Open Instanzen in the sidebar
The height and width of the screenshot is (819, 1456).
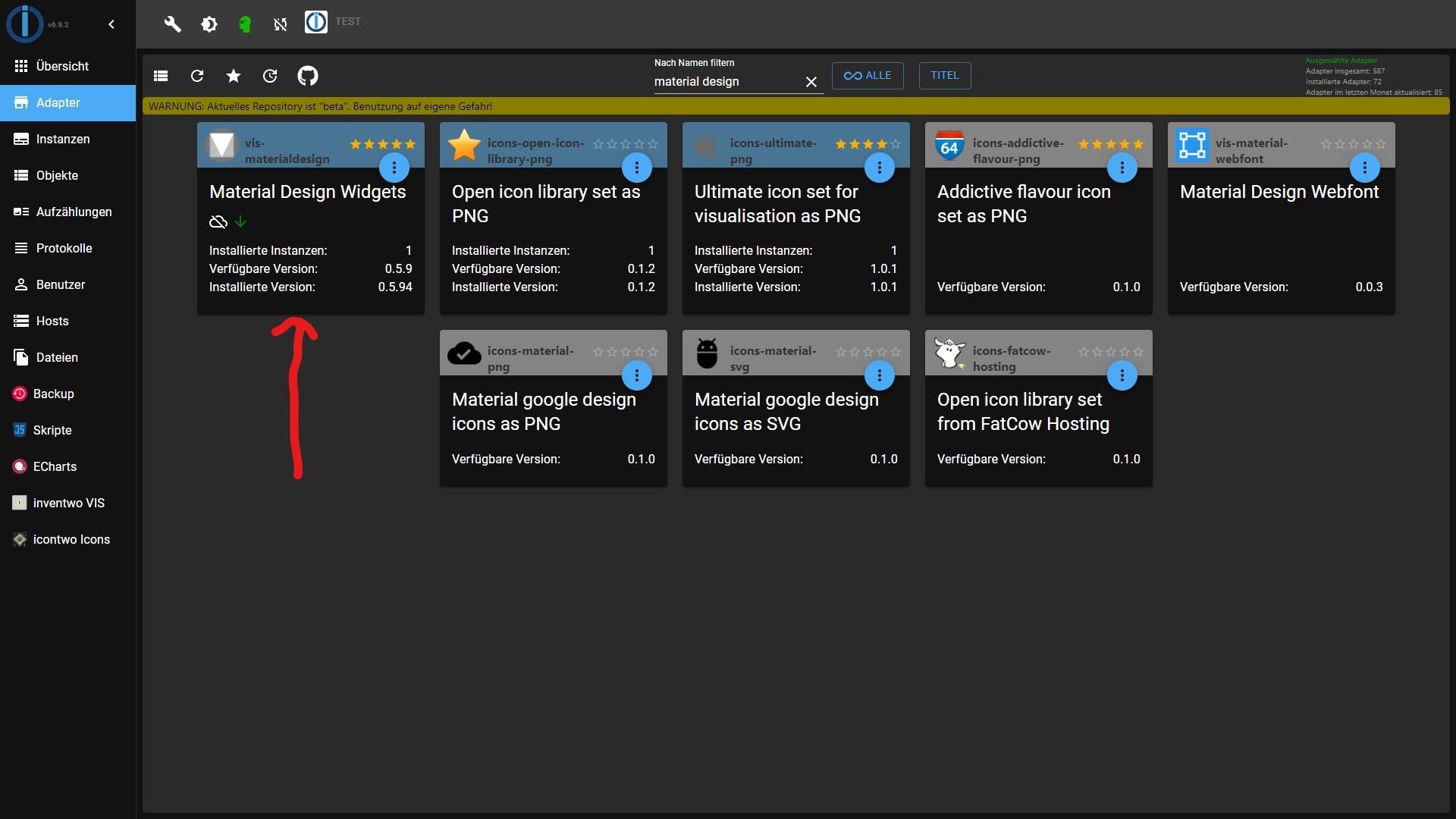68,140
